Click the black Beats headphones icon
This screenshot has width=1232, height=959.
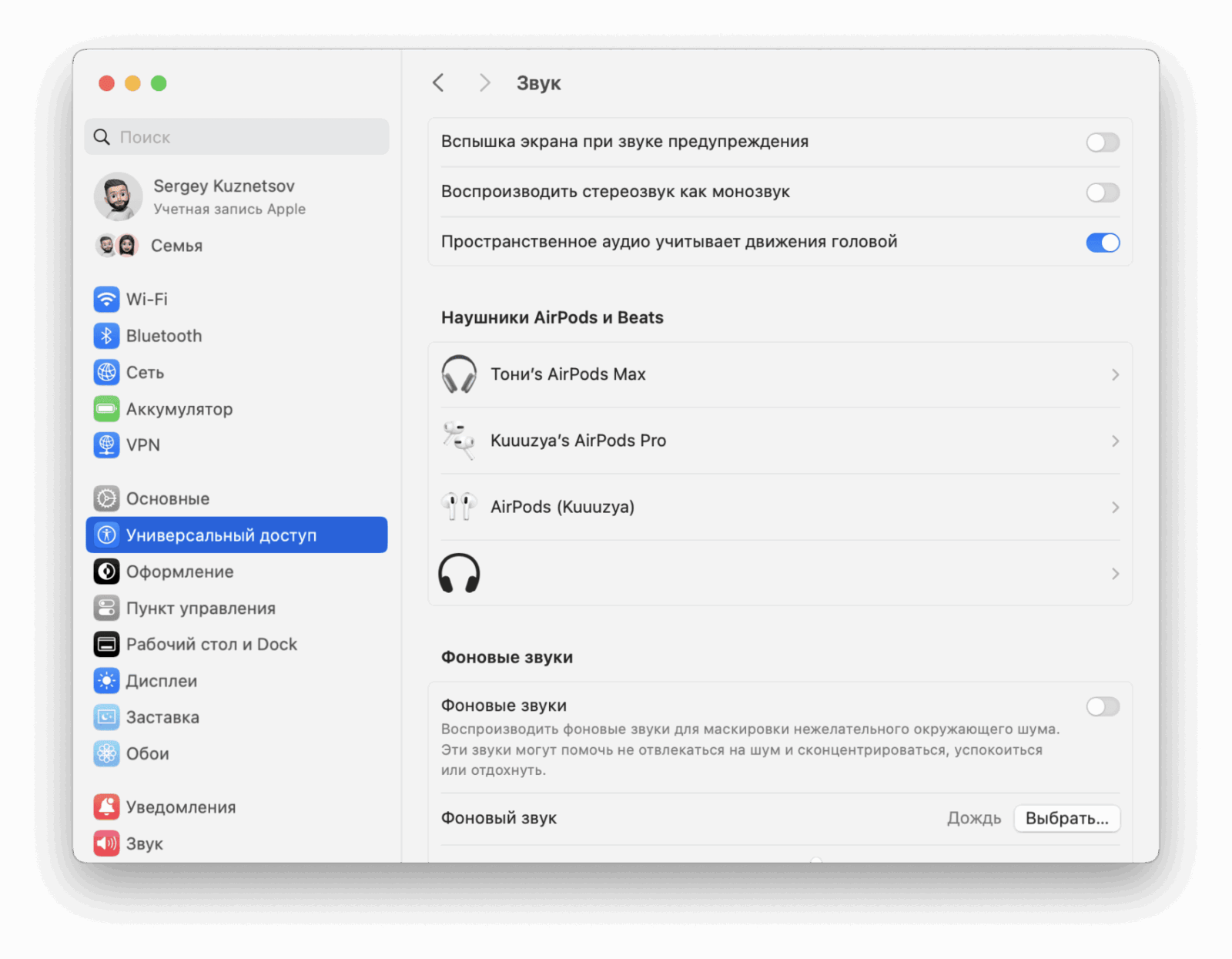(x=459, y=573)
